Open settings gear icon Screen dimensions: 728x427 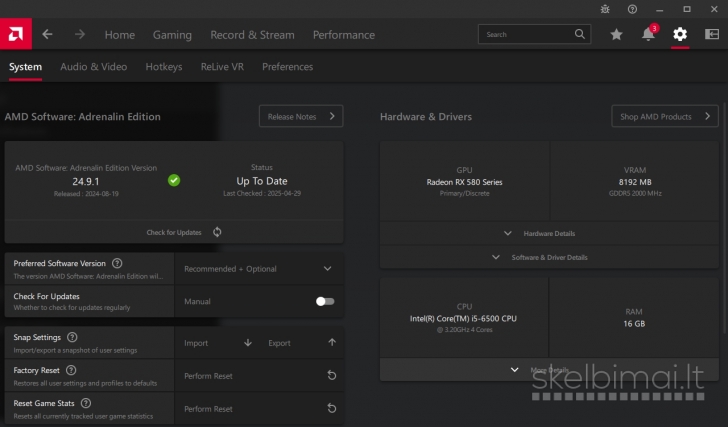(x=680, y=34)
